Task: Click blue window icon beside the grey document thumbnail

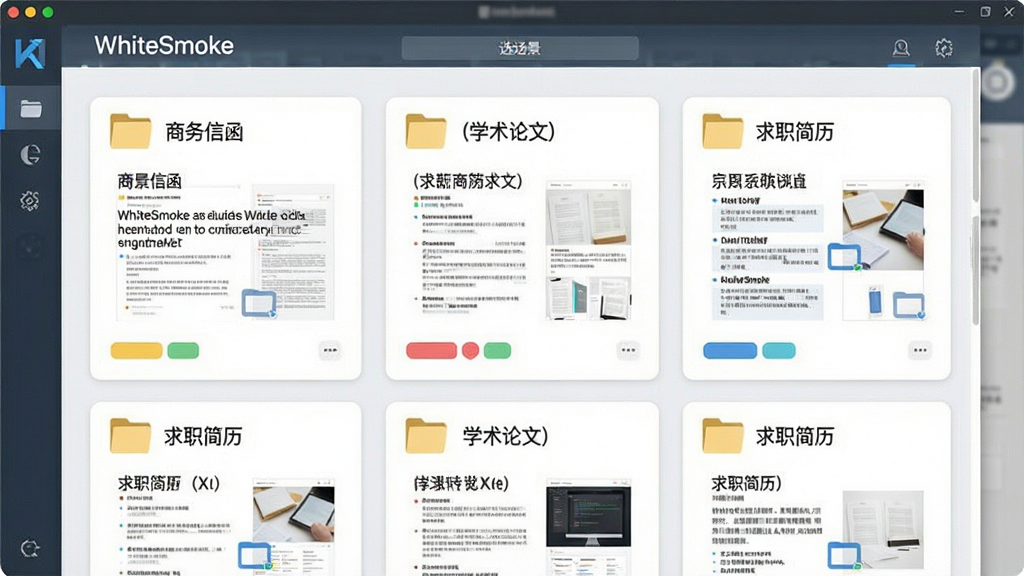Action: (x=844, y=555)
